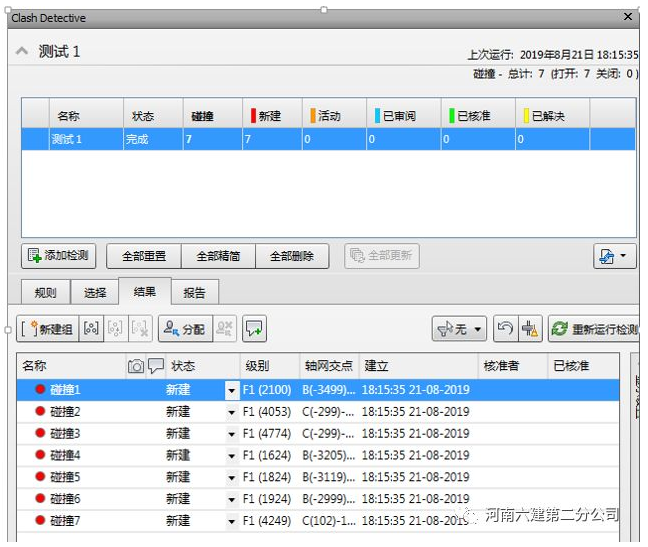
Task: Open the import/export clash tests dropdown
Action: click(x=615, y=256)
